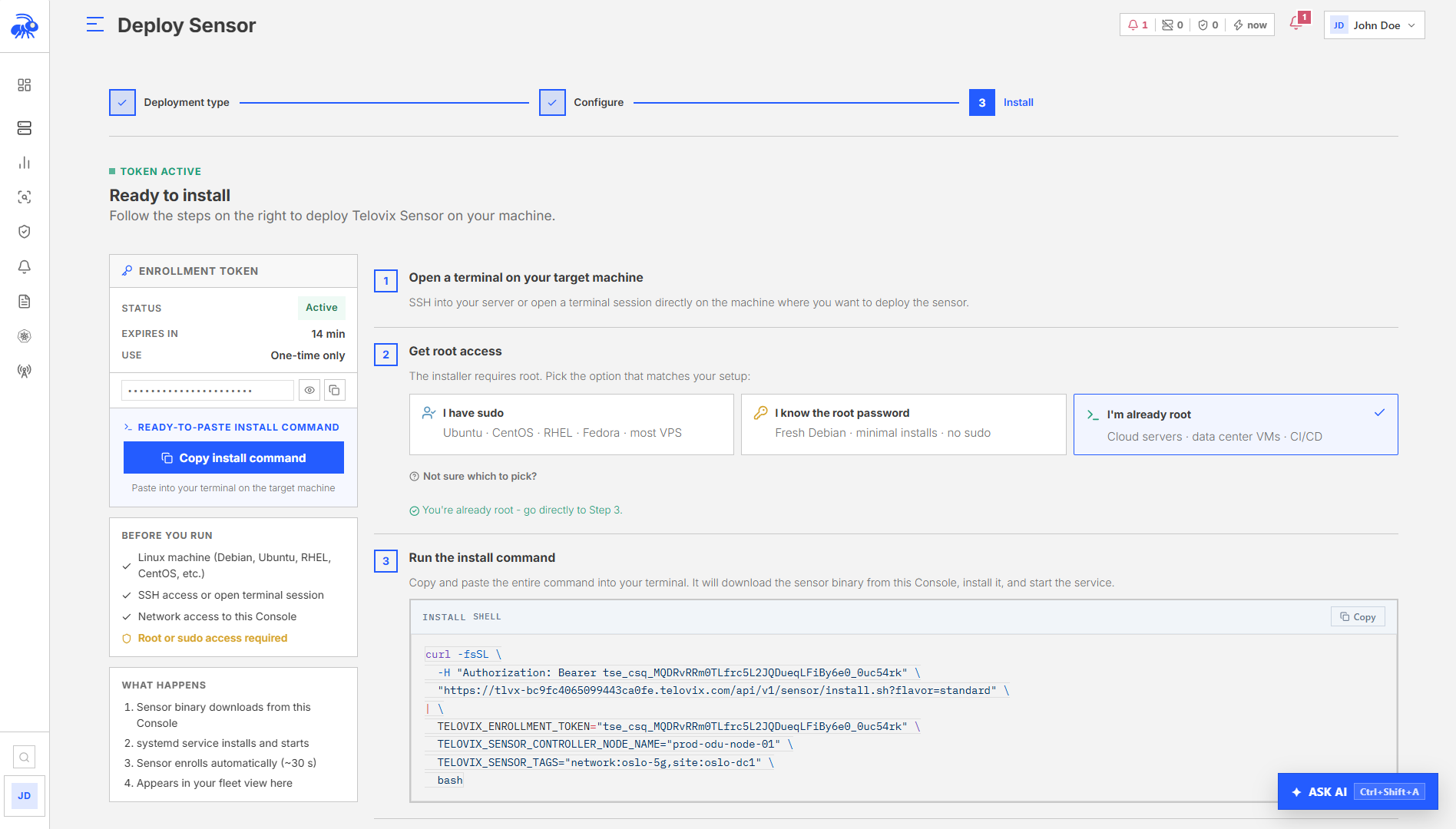This screenshot has width=1456, height=829.
Task: Click the Telovix ant logo
Action: pyautogui.click(x=25, y=26)
